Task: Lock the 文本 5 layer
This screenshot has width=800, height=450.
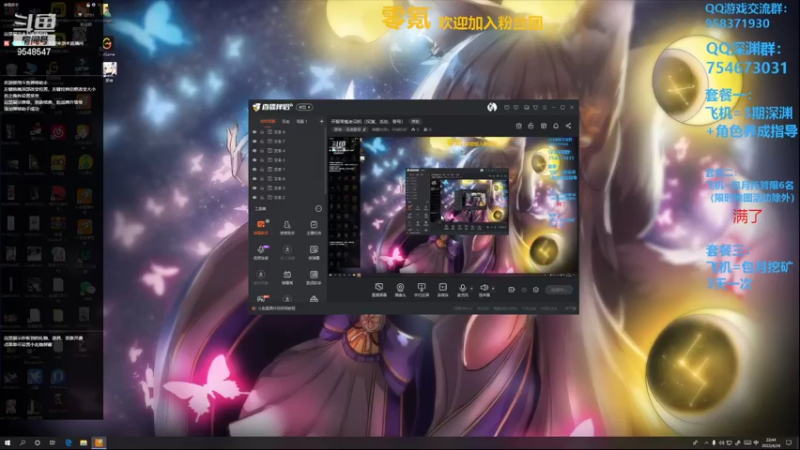Action: (x=262, y=188)
